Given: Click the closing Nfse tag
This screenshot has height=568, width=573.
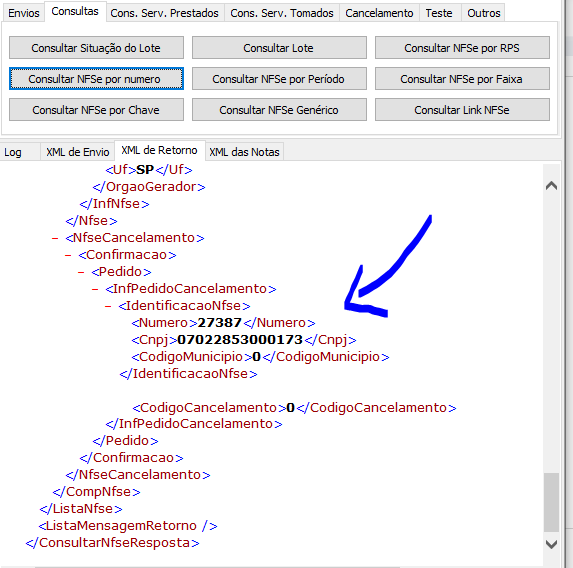Looking at the screenshot, I should point(91,221).
